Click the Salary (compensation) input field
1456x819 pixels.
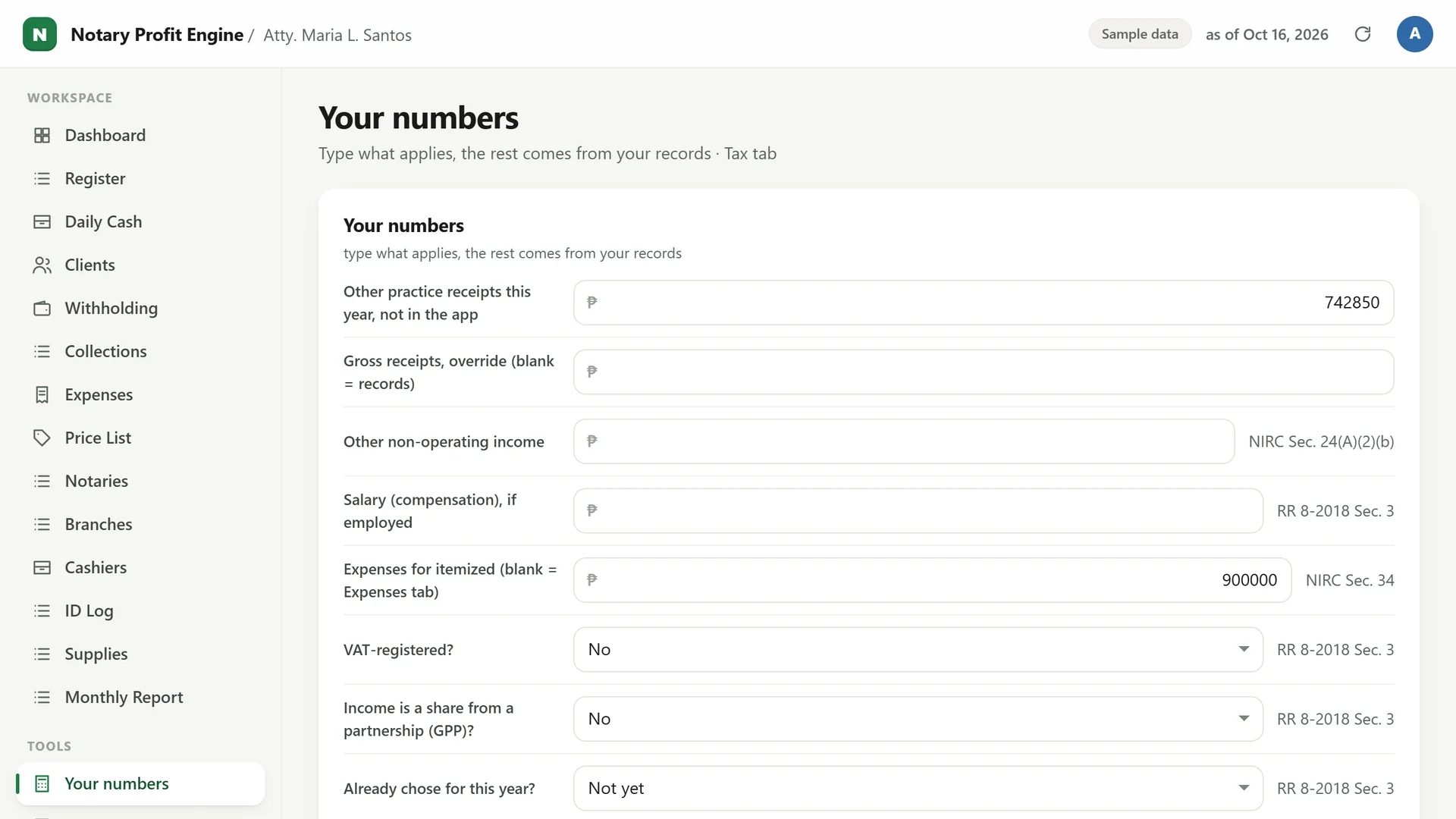[x=918, y=510]
